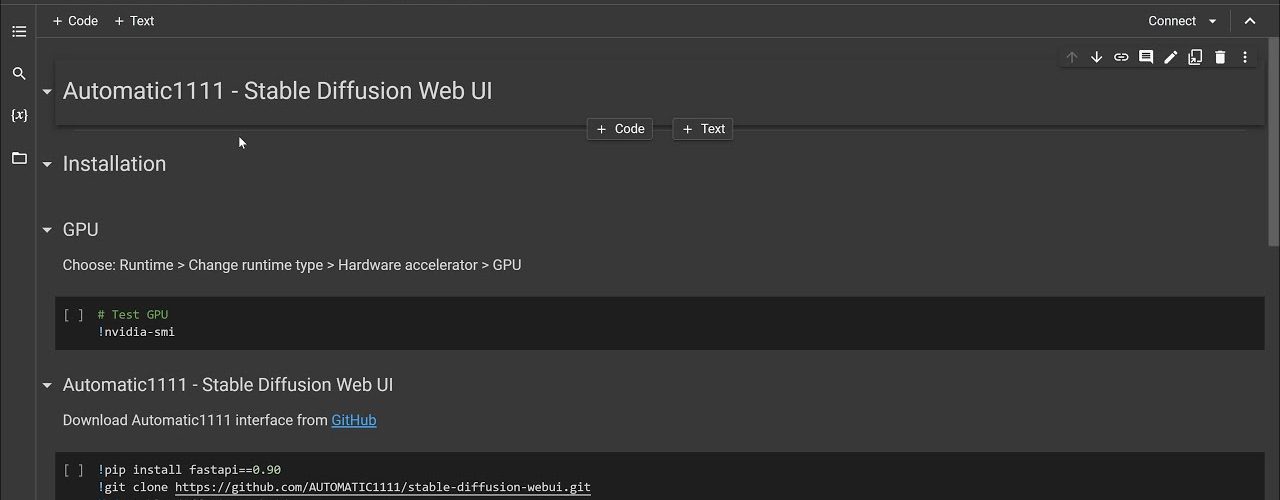
Task: Run the nvidia-smi code cell
Action: click(74, 315)
